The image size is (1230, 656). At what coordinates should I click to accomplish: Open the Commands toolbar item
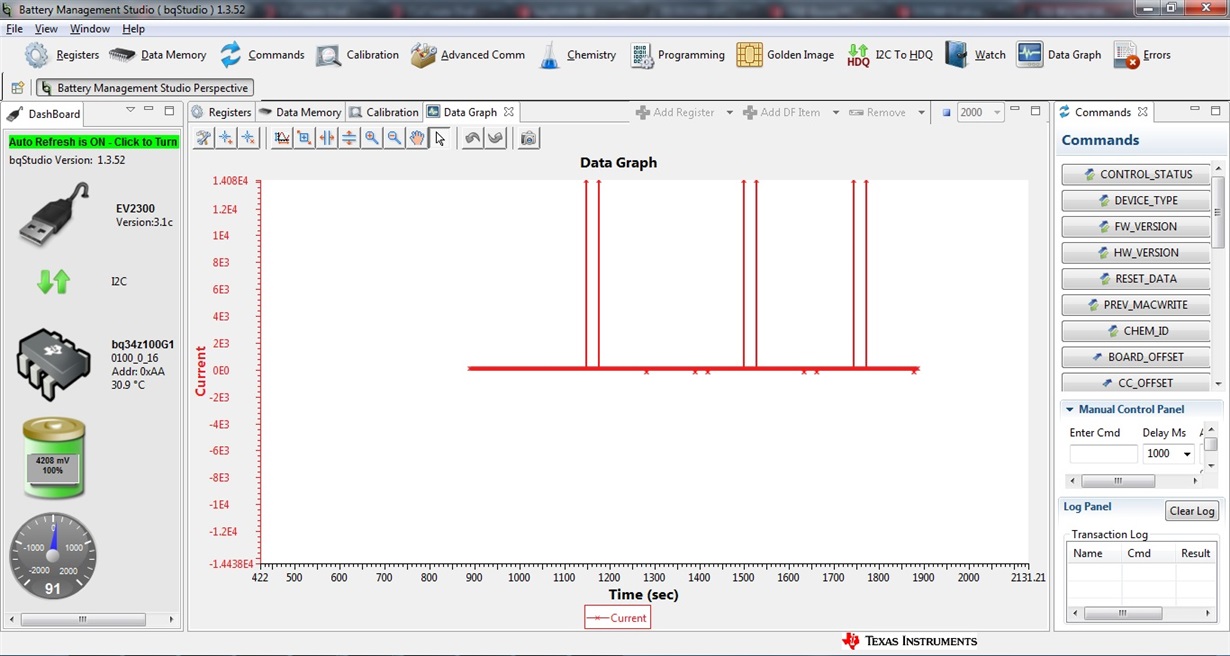(x=261, y=55)
